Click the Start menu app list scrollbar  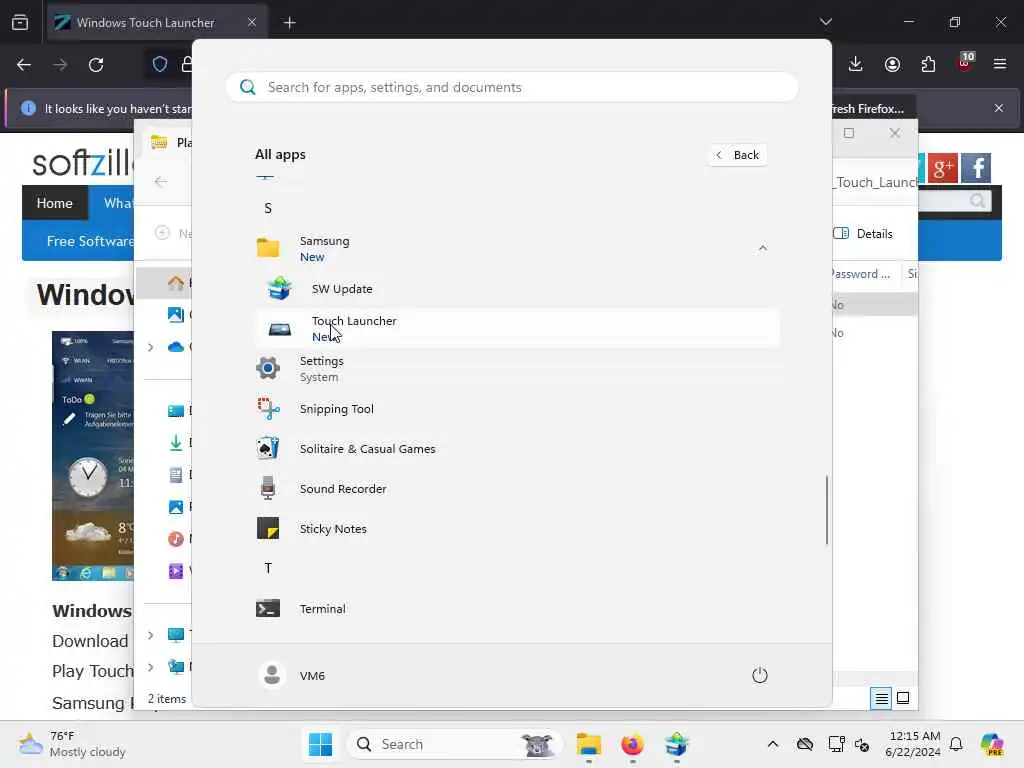point(826,509)
